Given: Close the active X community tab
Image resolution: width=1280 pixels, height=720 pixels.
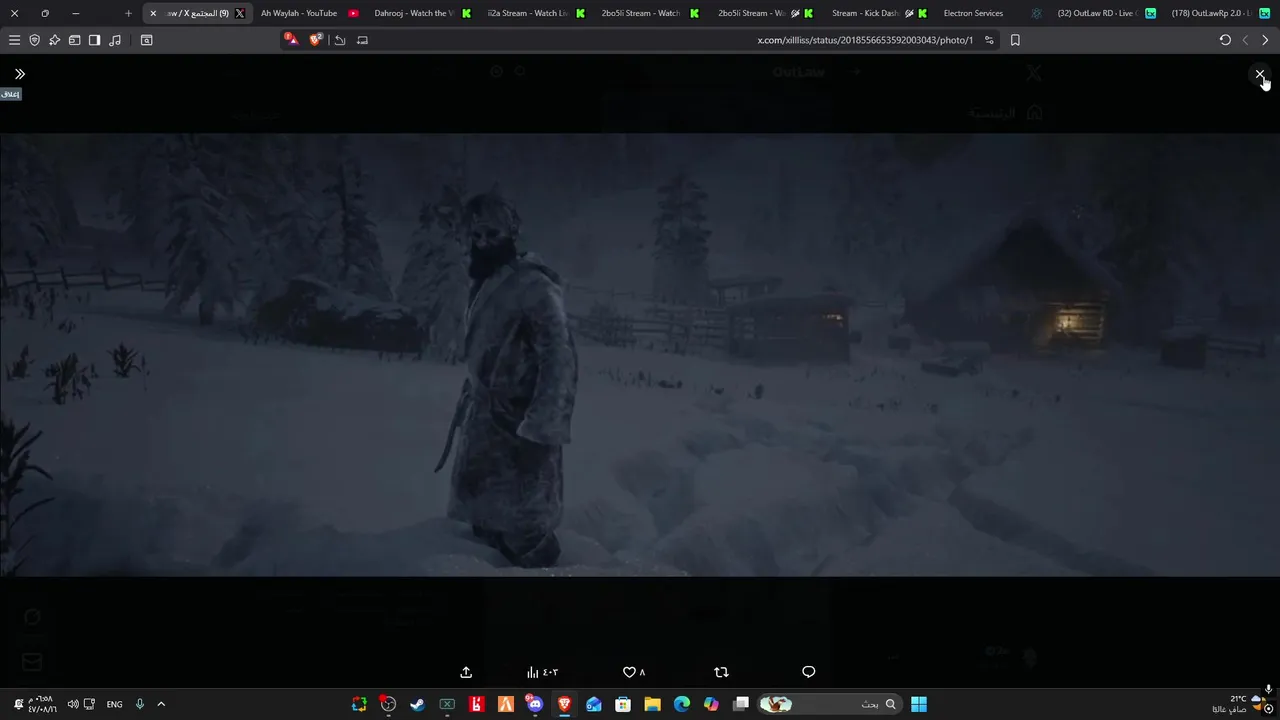Looking at the screenshot, I should click(x=153, y=13).
